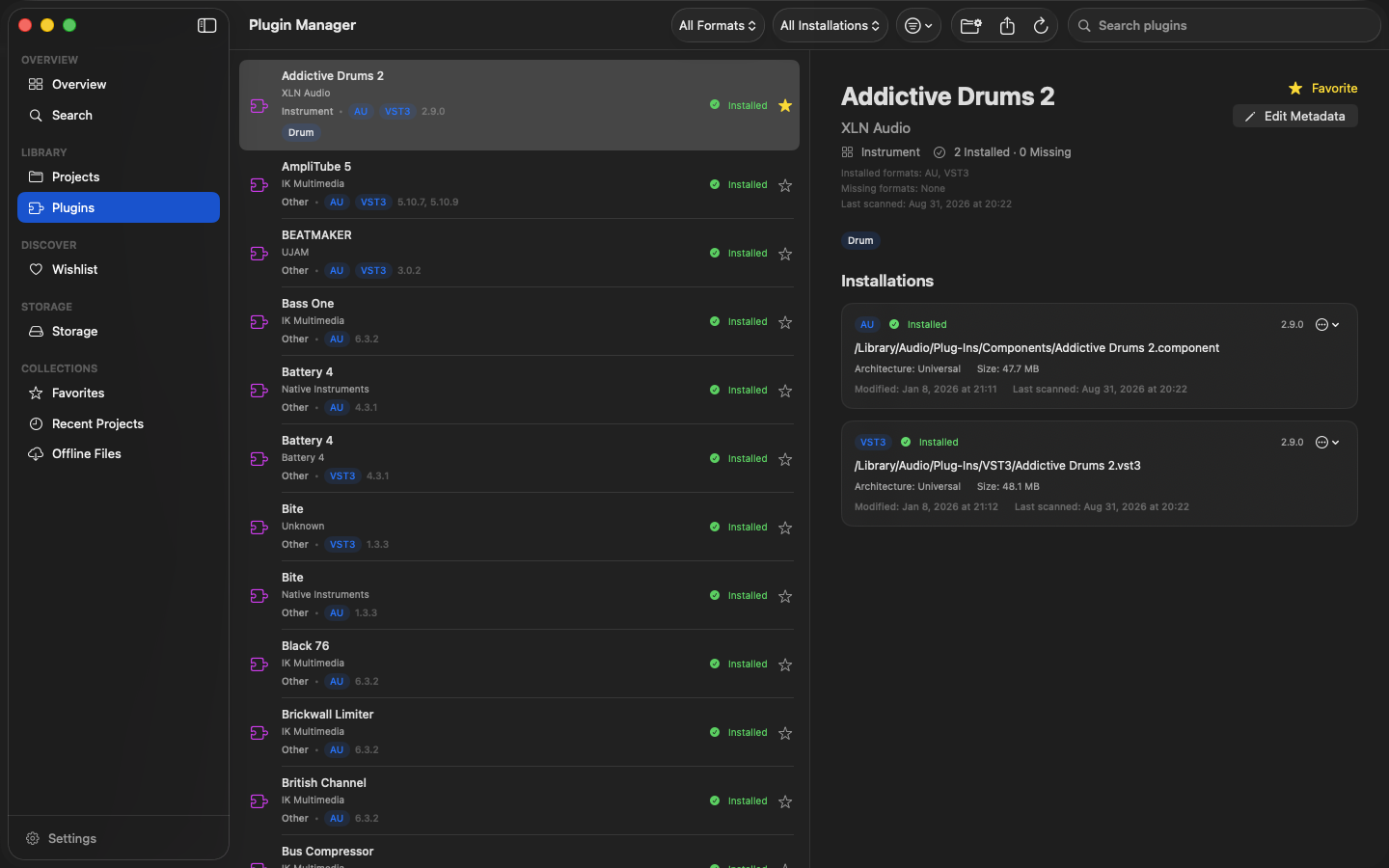The width and height of the screenshot is (1389, 868).
Task: Favorite the Battery 4 VST3 entry
Action: point(785,459)
